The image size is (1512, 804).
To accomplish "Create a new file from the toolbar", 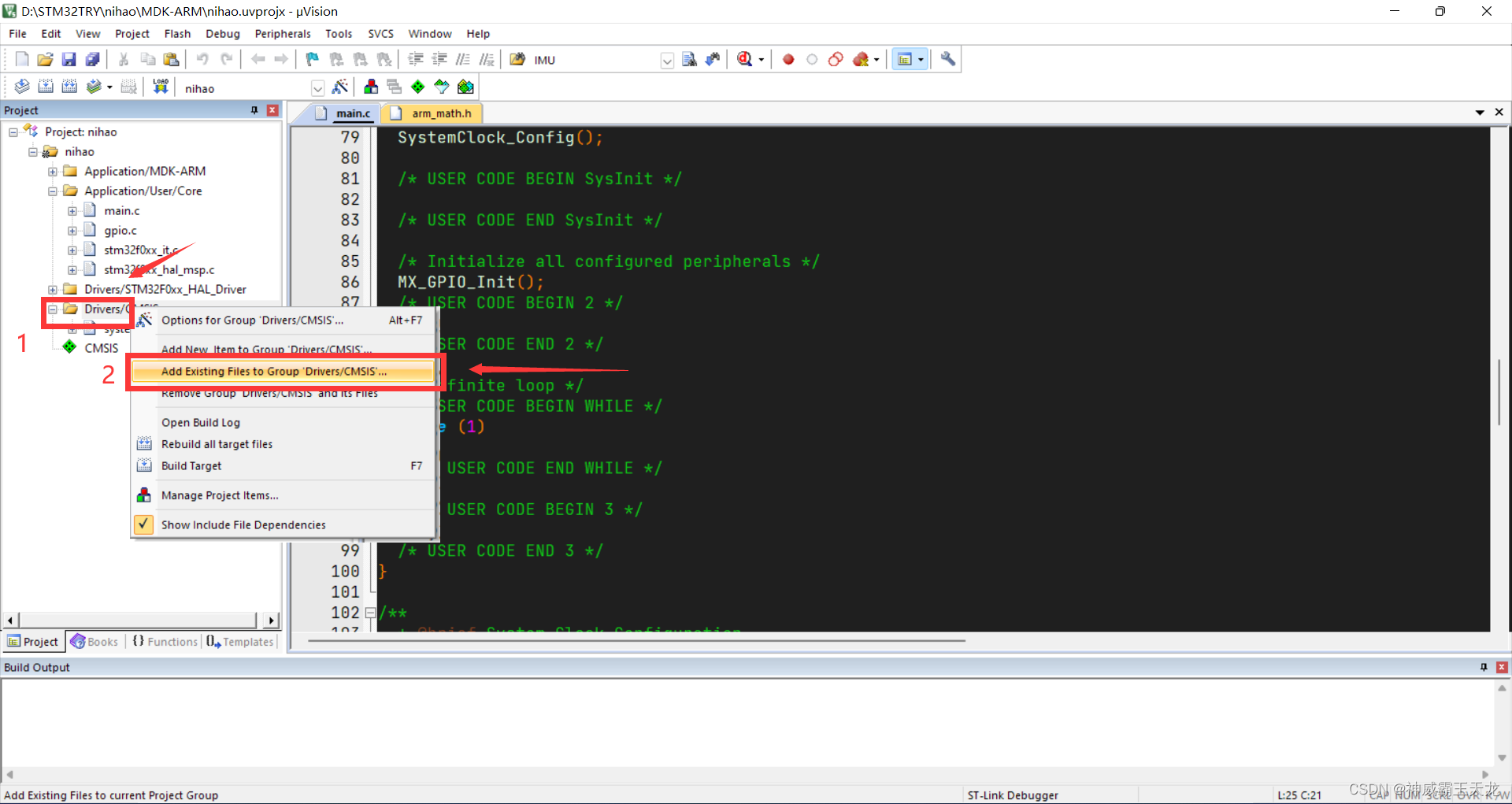I will pyautogui.click(x=22, y=59).
